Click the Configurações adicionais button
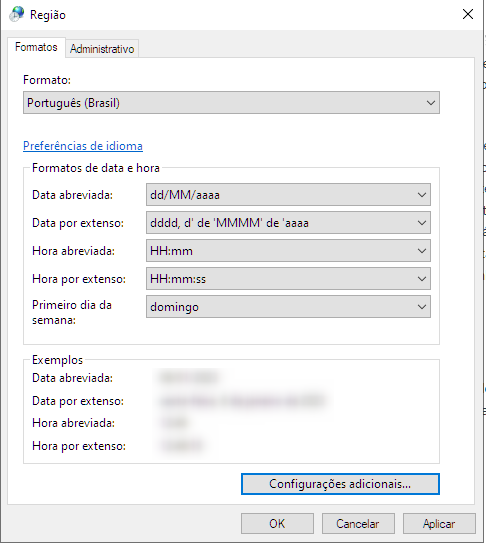The height and width of the screenshot is (543, 486). click(x=340, y=484)
